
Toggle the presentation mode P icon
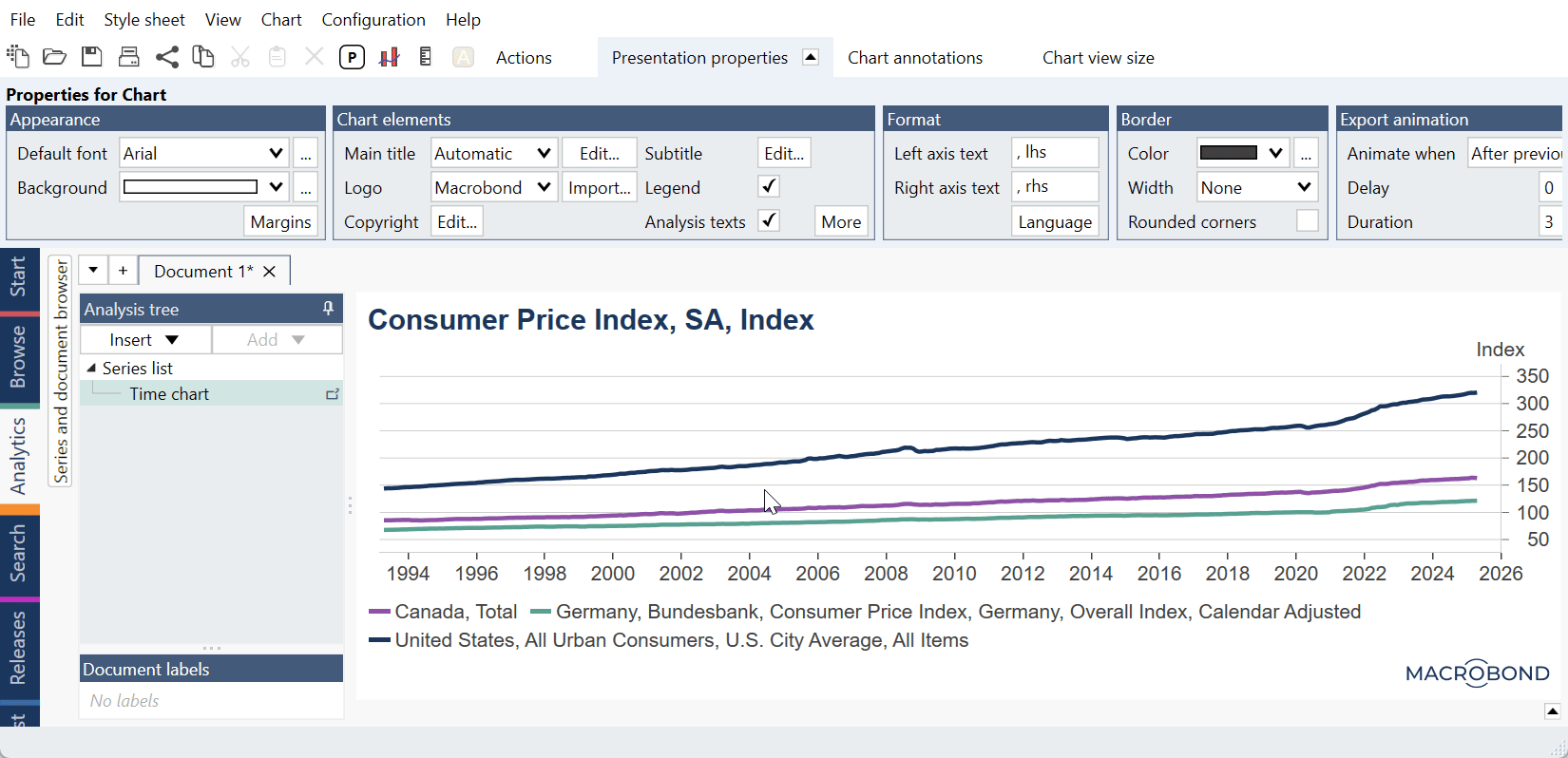click(x=352, y=57)
